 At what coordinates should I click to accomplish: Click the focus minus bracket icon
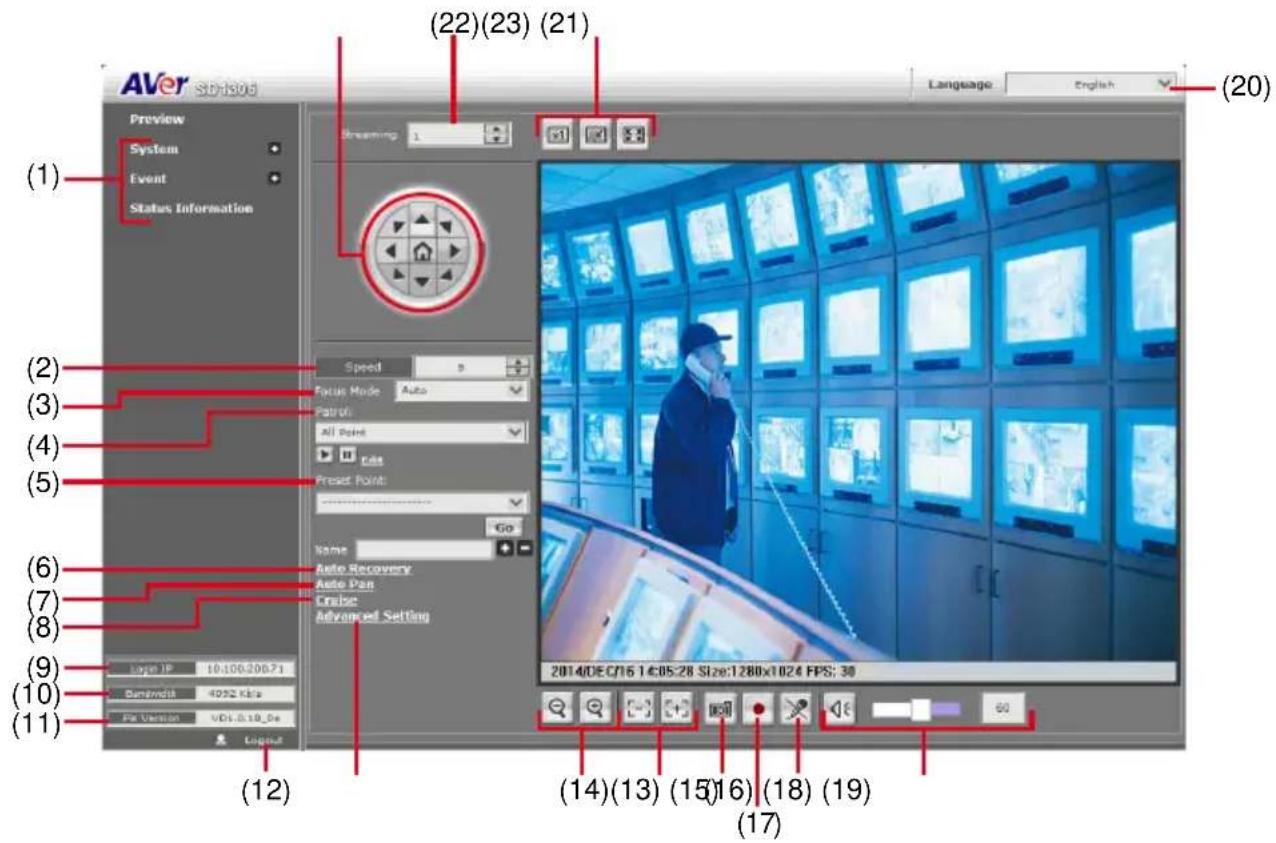[639, 708]
